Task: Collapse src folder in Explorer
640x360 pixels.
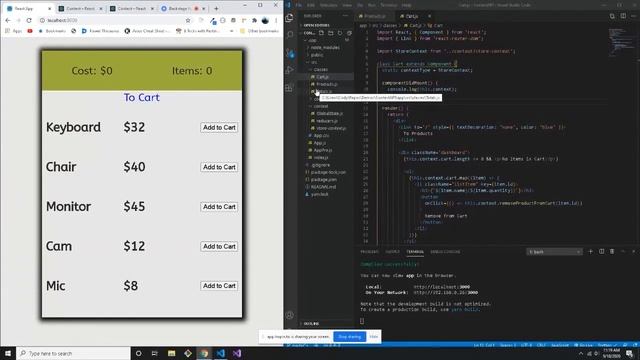Action: click(313, 62)
